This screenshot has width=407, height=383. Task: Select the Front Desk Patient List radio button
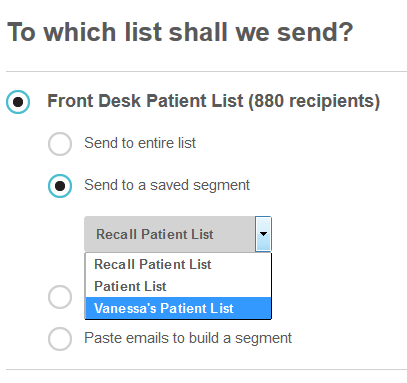point(18,102)
